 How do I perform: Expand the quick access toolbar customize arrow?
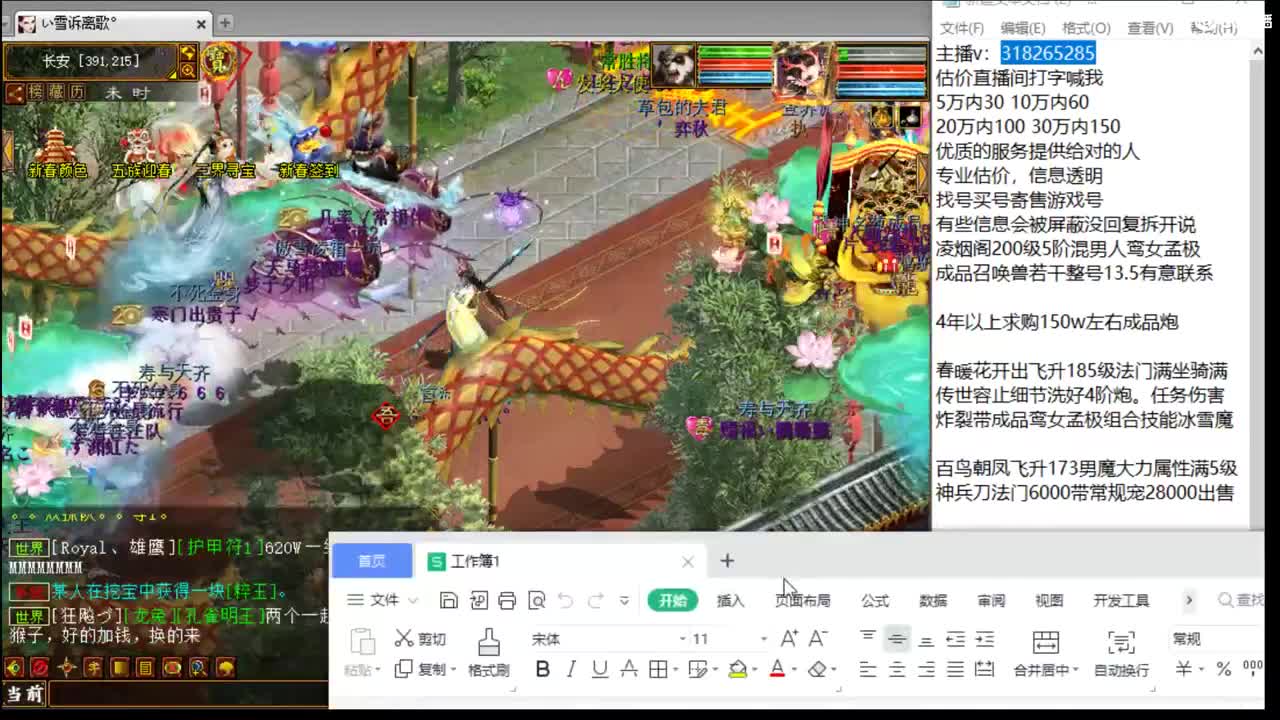point(624,601)
